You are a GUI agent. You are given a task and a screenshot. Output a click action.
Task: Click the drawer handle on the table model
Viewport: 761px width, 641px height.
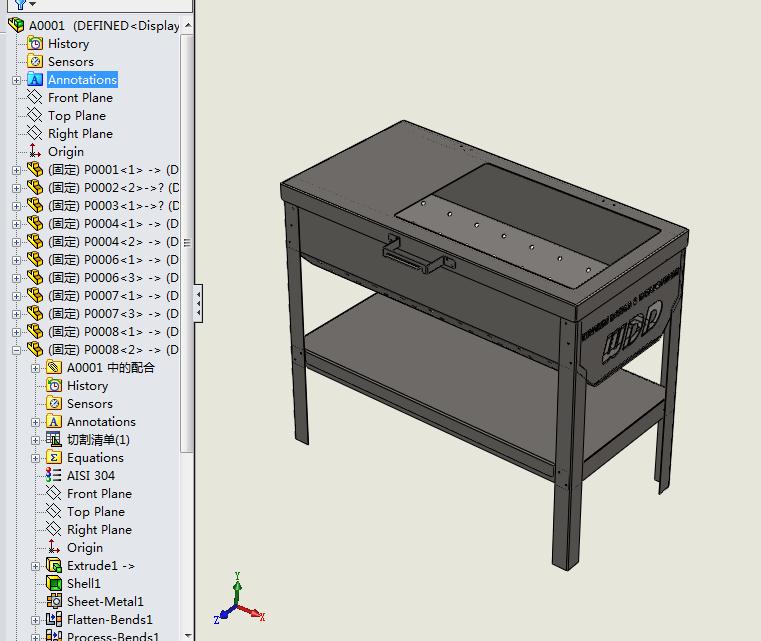click(419, 255)
